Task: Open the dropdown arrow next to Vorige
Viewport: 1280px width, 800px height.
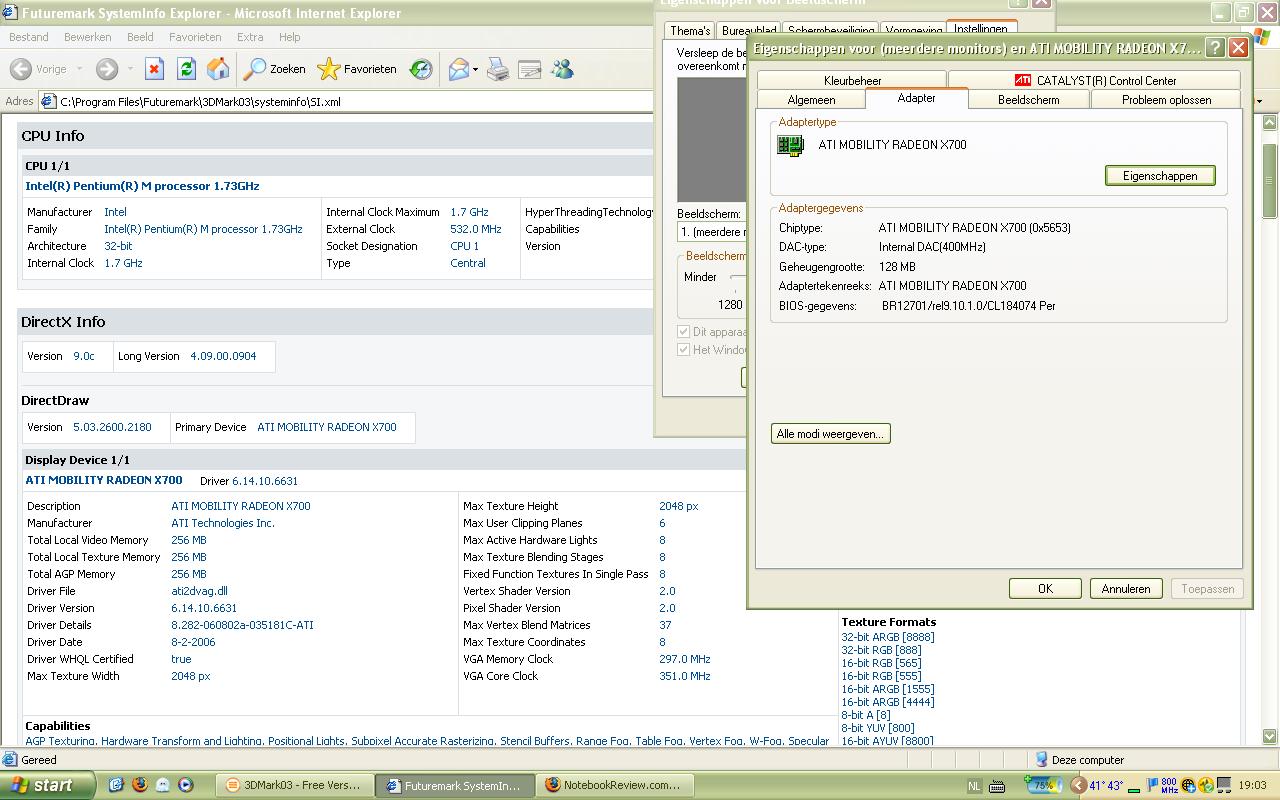Action: coord(79,69)
